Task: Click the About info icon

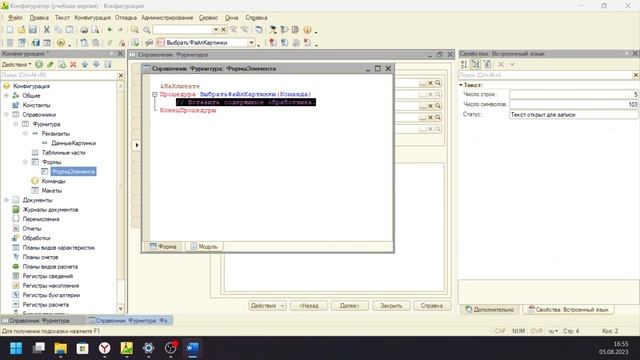Action: click(307, 30)
